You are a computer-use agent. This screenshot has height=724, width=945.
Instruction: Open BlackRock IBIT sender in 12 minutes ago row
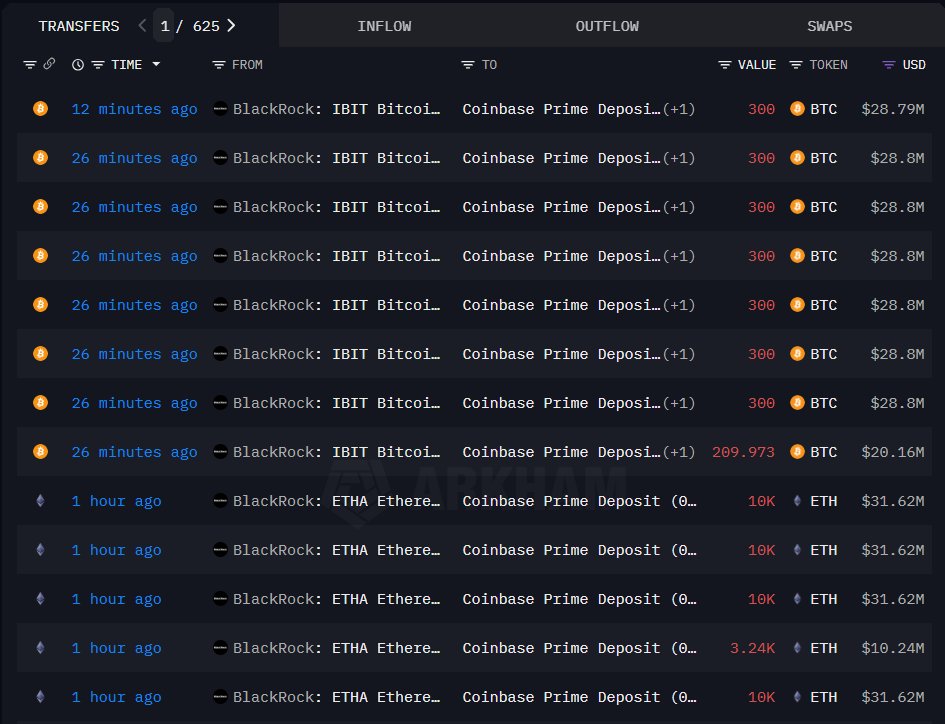tap(336, 109)
